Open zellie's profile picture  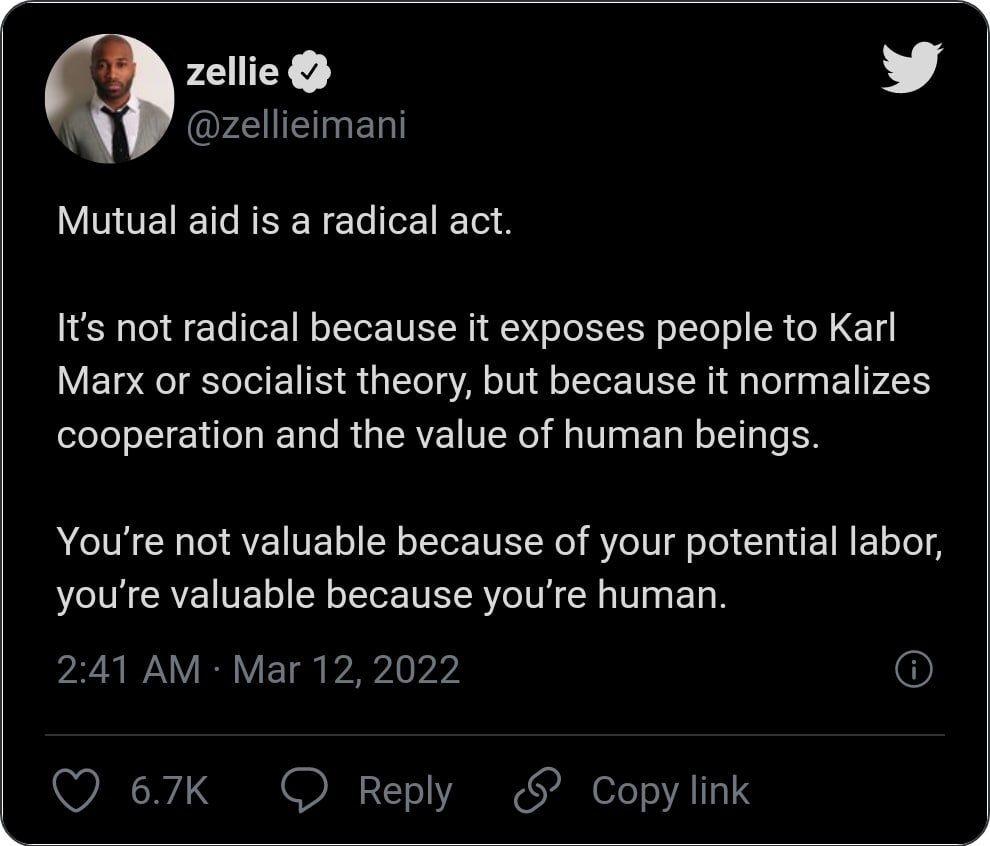pyautogui.click(x=110, y=98)
